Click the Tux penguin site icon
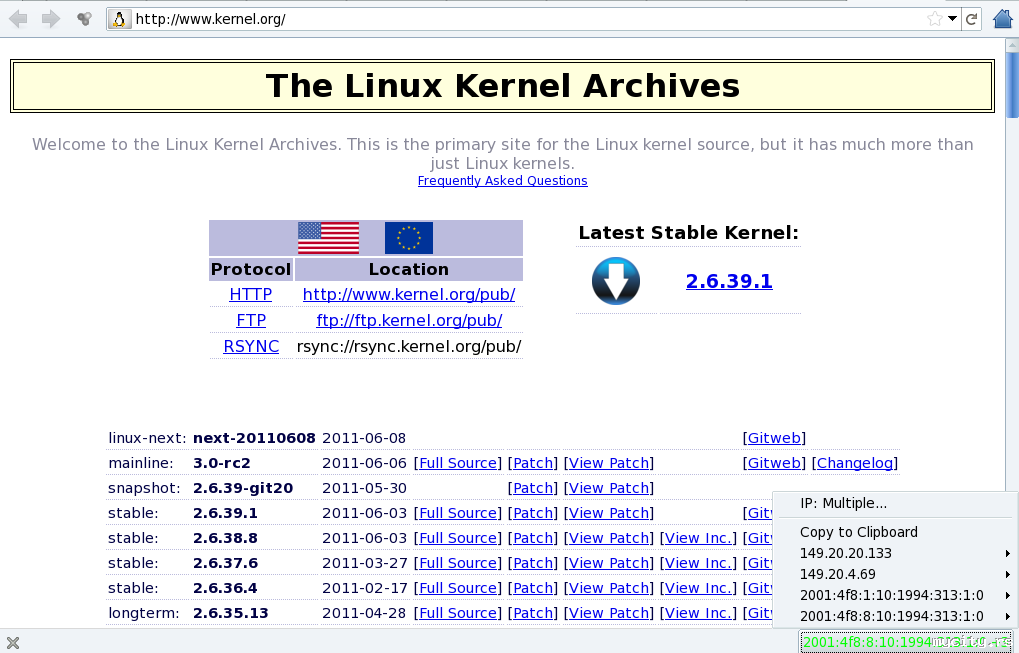 pyautogui.click(x=118, y=19)
